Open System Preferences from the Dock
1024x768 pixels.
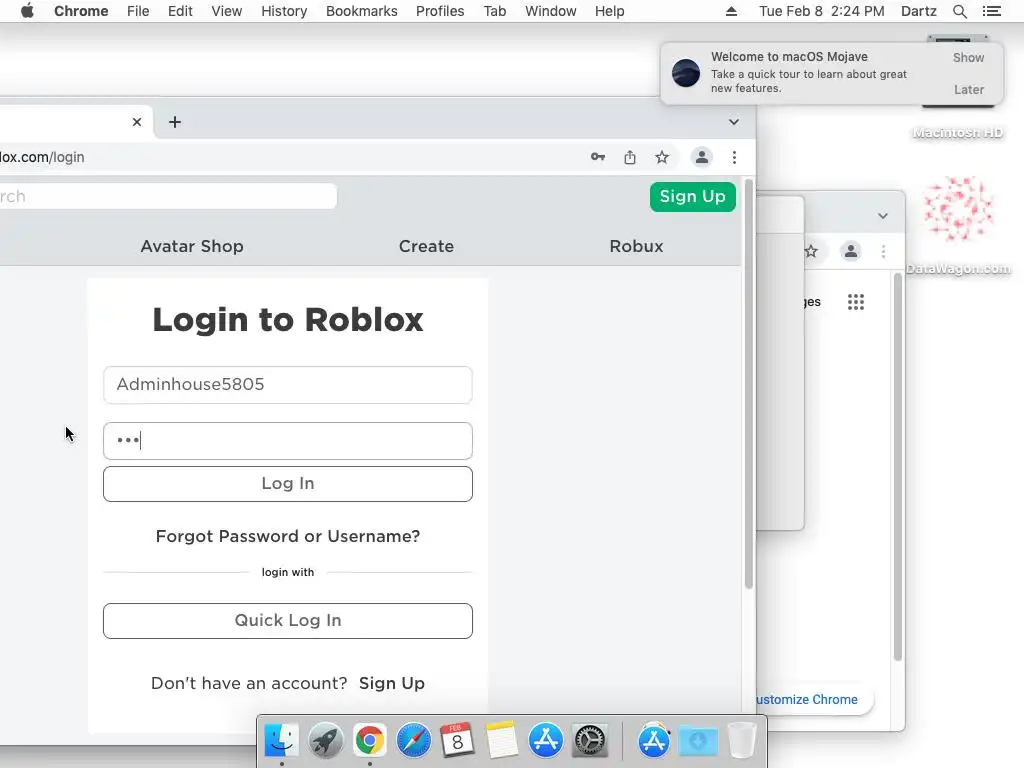590,741
